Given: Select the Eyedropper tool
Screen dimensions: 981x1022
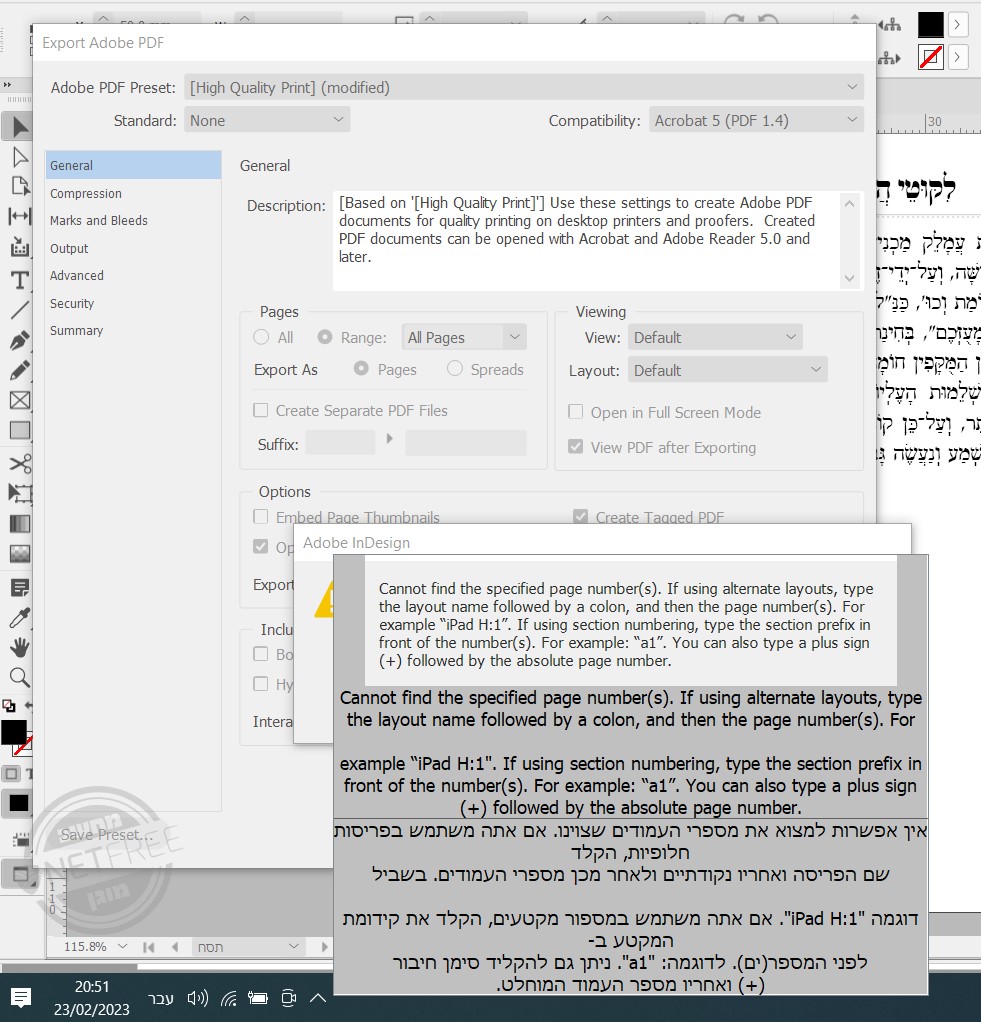Looking at the screenshot, I should tap(20, 618).
